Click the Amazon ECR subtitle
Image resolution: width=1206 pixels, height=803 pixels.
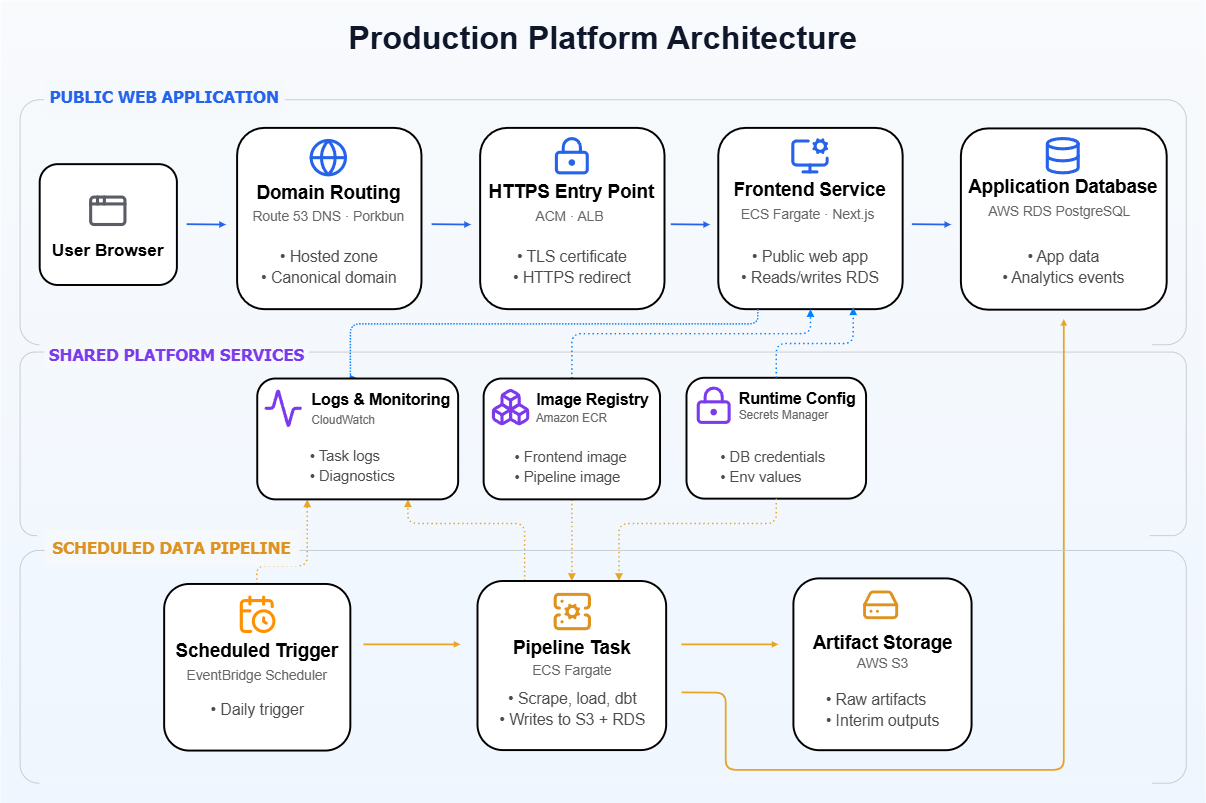571,418
